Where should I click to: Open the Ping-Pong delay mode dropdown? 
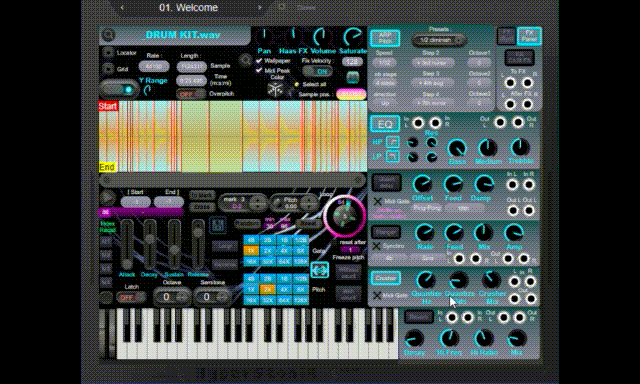(x=427, y=208)
